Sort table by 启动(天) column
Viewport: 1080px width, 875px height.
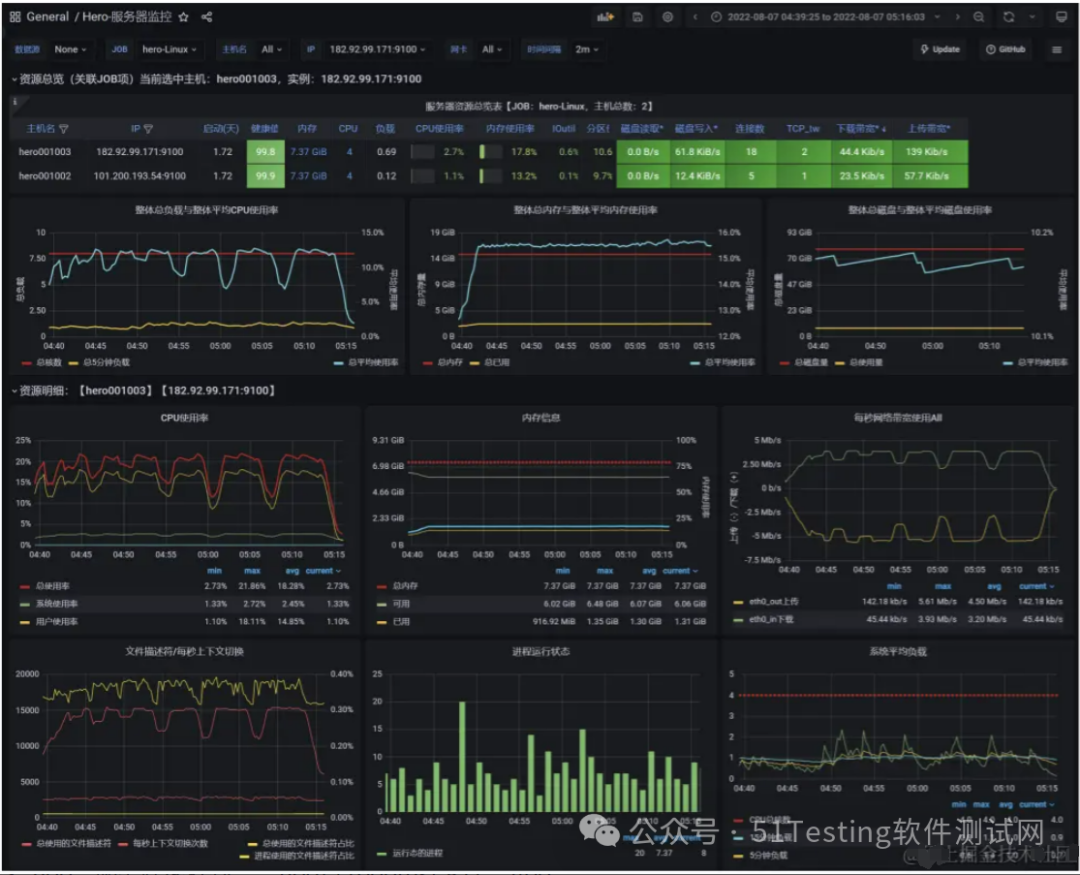pyautogui.click(x=220, y=129)
